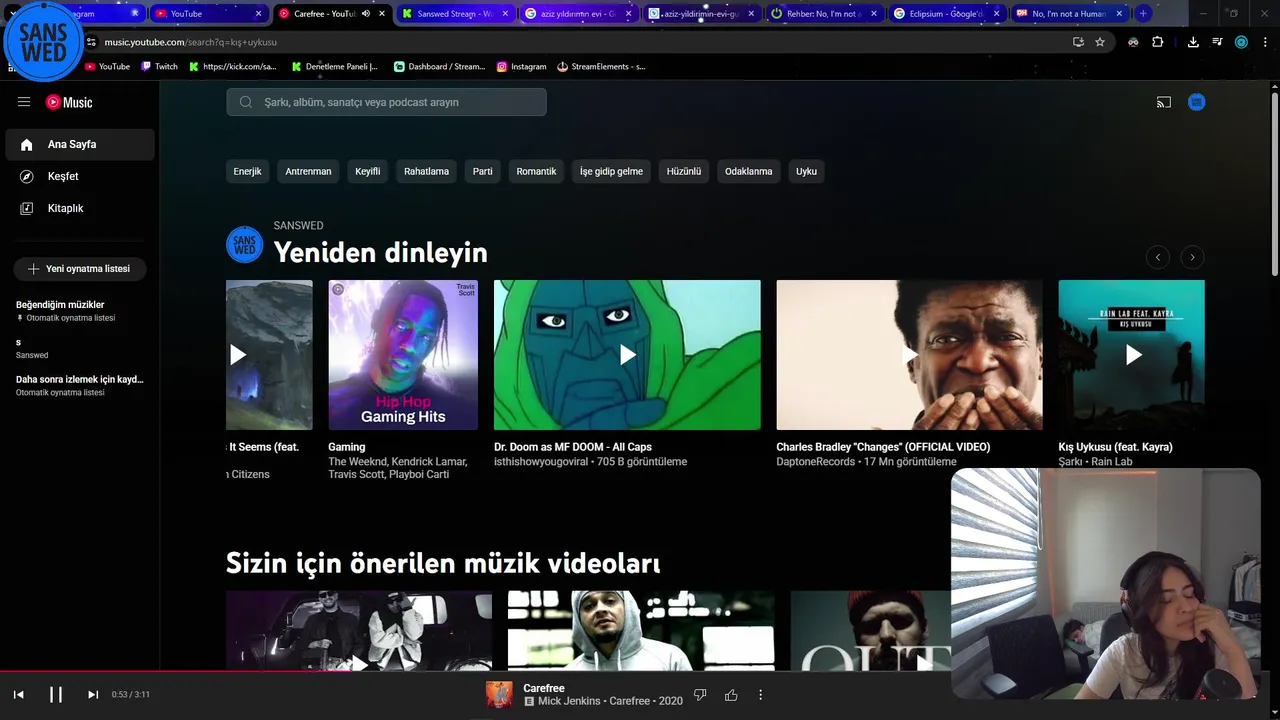The image size is (1280, 720).
Task: Play Kış Uykusu feat. Kayra thumbnail
Action: pos(1132,355)
